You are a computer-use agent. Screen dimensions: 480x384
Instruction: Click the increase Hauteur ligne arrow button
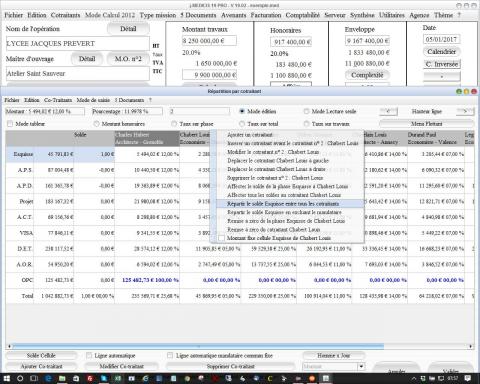(465, 111)
